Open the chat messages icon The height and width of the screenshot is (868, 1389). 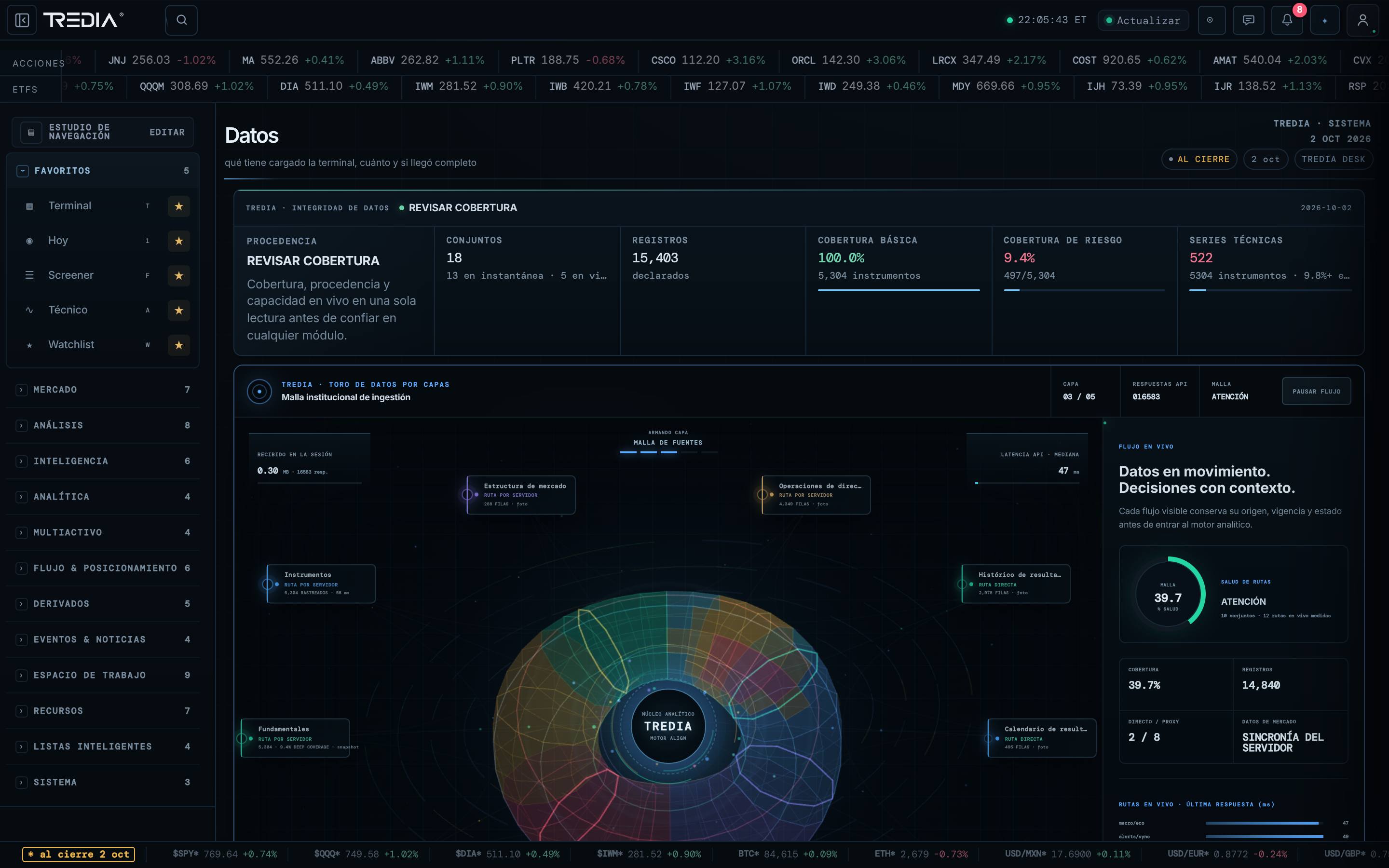(1248, 20)
